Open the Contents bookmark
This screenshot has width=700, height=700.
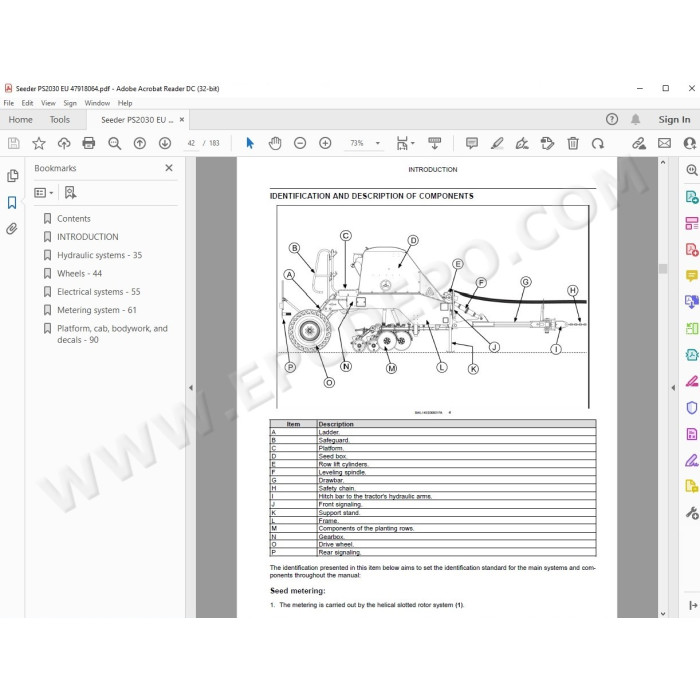coord(74,219)
